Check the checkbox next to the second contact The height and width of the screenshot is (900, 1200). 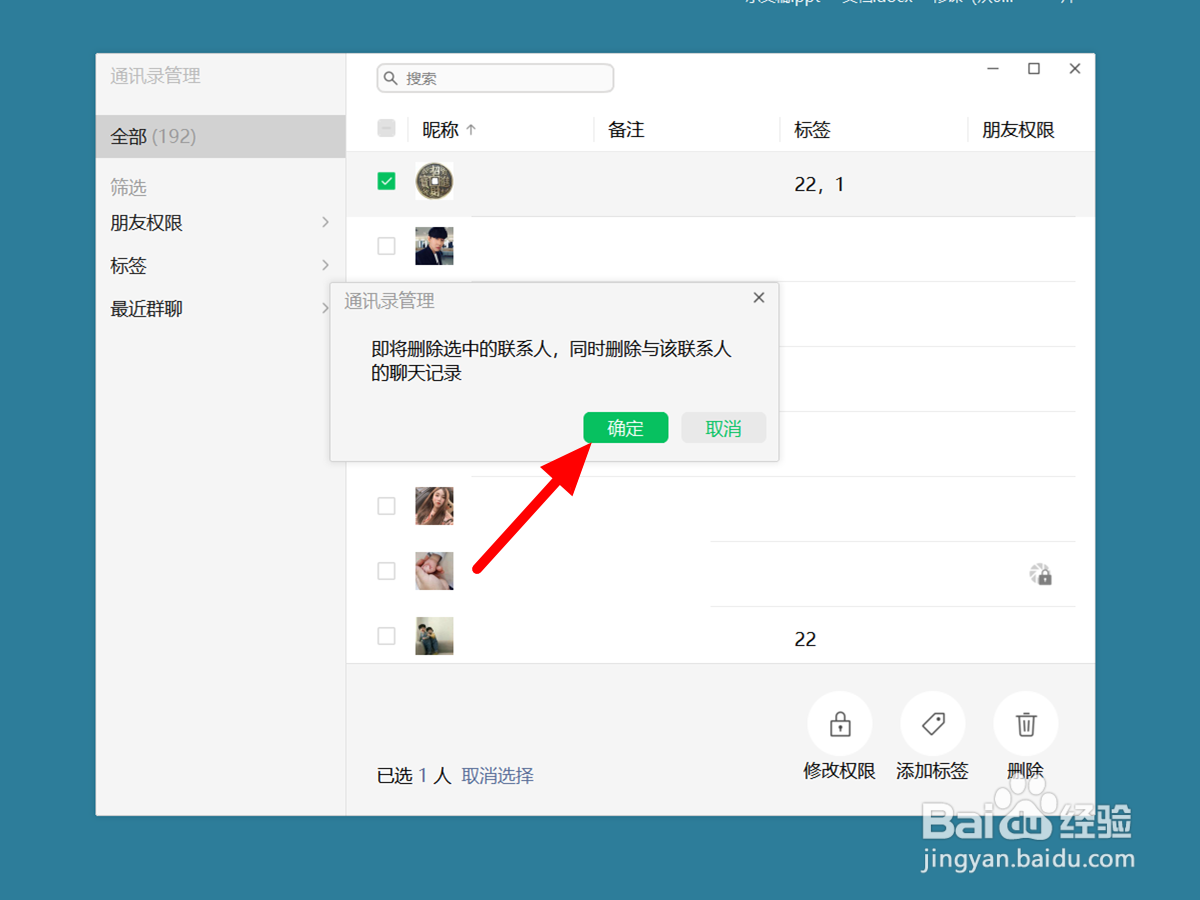(x=386, y=246)
